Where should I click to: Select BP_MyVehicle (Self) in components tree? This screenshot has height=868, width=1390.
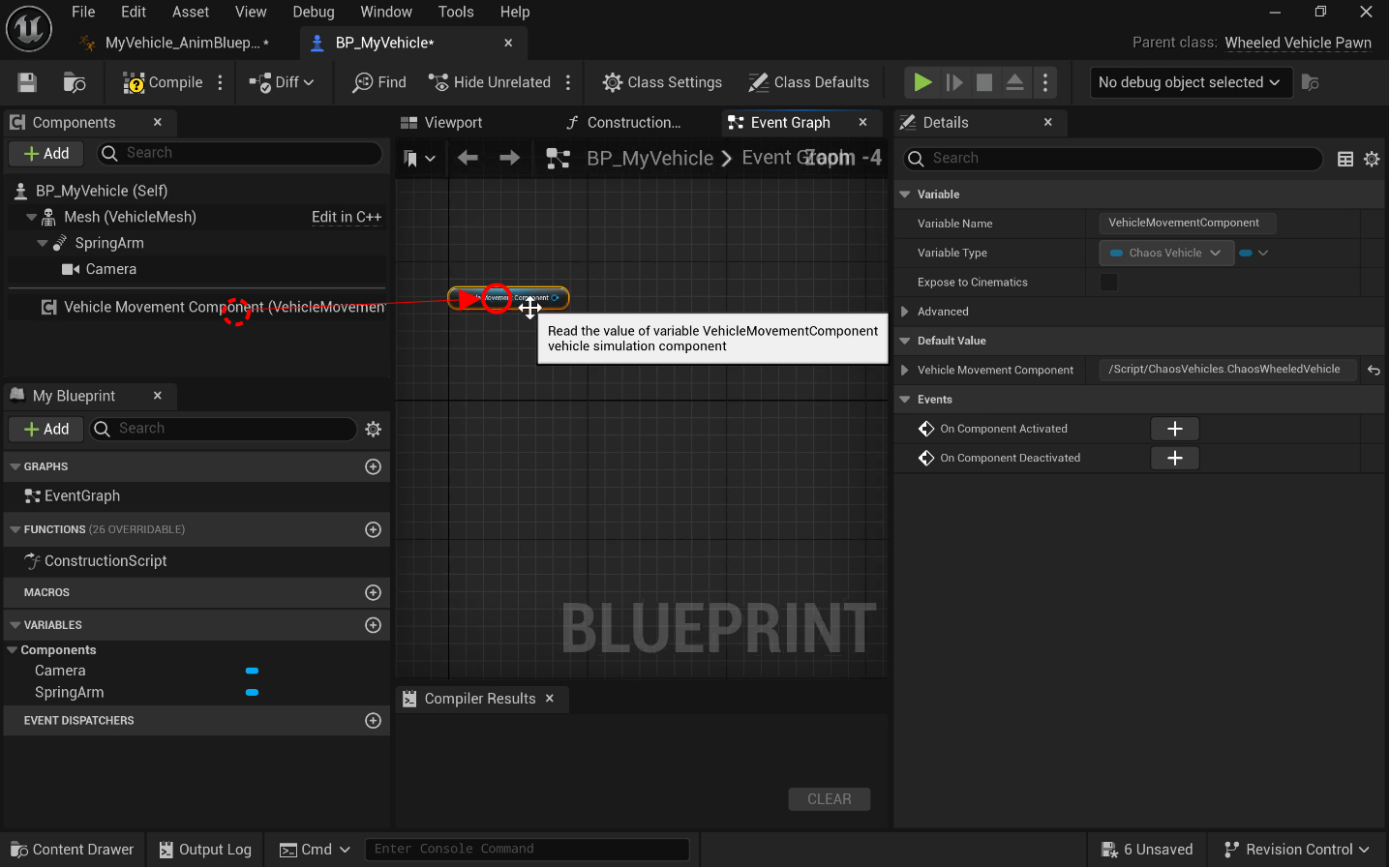(102, 191)
